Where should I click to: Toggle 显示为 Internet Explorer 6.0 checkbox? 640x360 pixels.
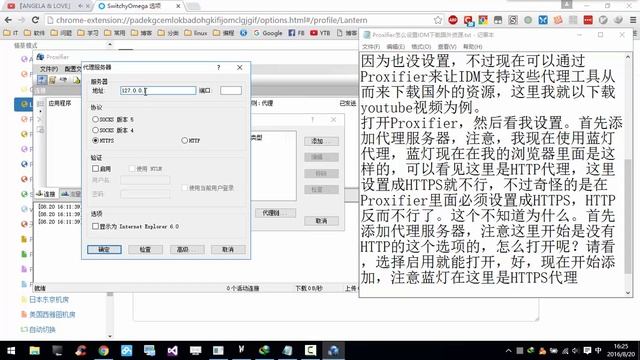click(96, 226)
